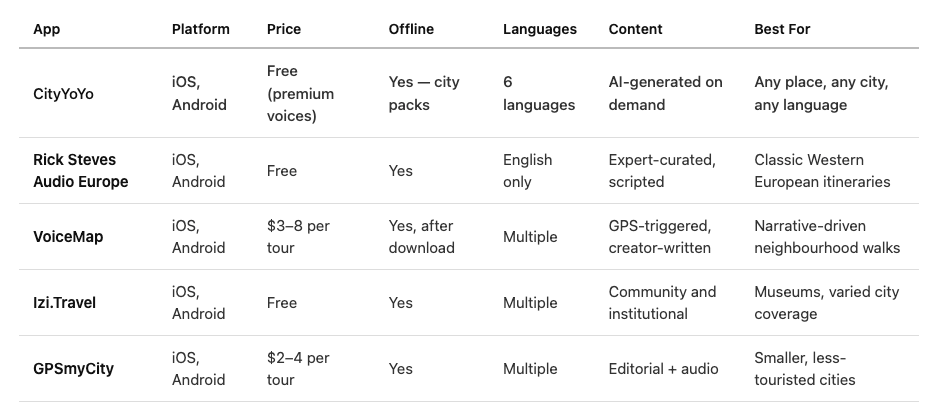Select Rick Steves Audio Europe name

[80, 170]
